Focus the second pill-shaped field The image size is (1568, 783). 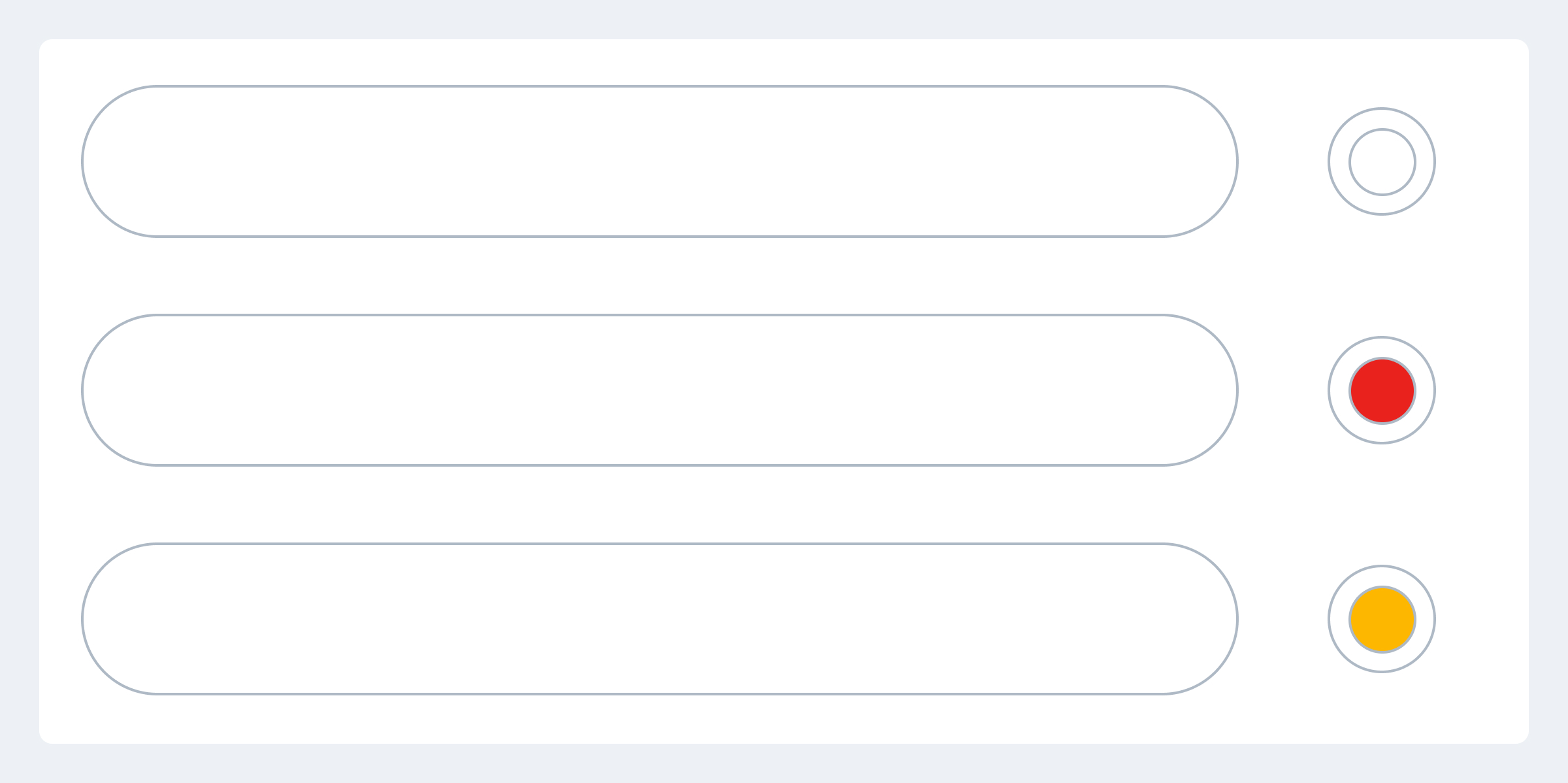click(x=660, y=390)
